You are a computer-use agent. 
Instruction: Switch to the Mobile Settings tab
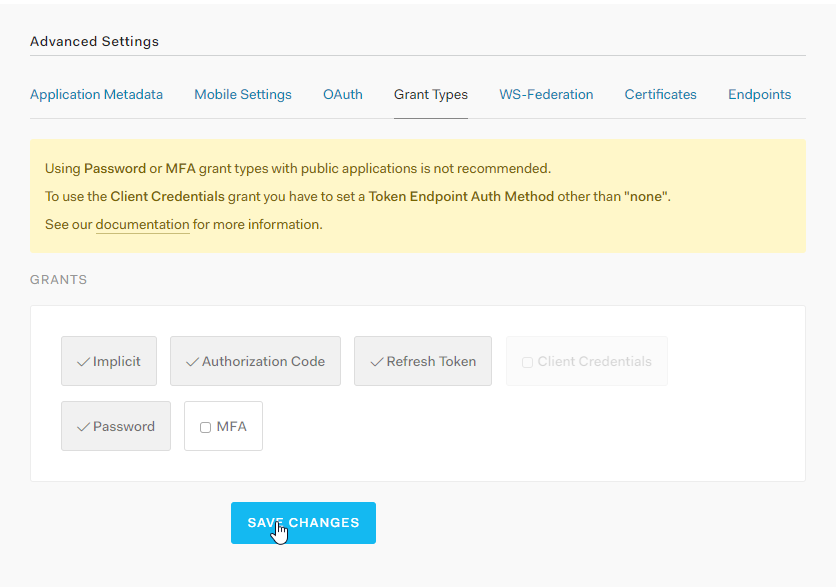pyautogui.click(x=243, y=94)
